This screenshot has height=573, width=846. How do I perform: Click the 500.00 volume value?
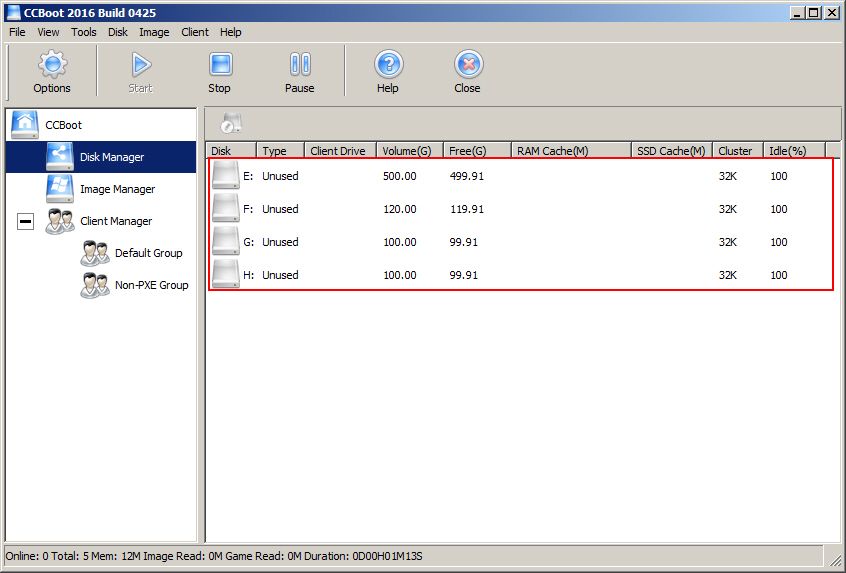point(400,176)
